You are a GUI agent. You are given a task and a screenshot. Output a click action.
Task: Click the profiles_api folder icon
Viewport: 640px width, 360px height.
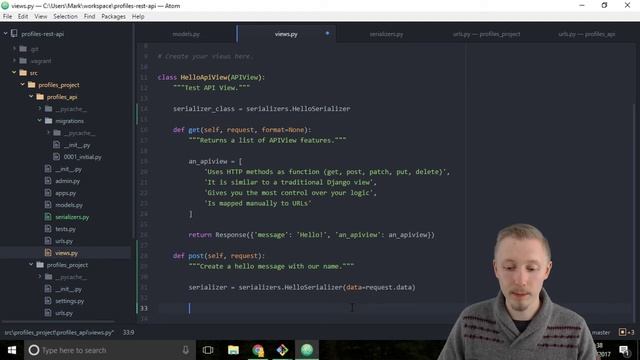click(x=40, y=97)
